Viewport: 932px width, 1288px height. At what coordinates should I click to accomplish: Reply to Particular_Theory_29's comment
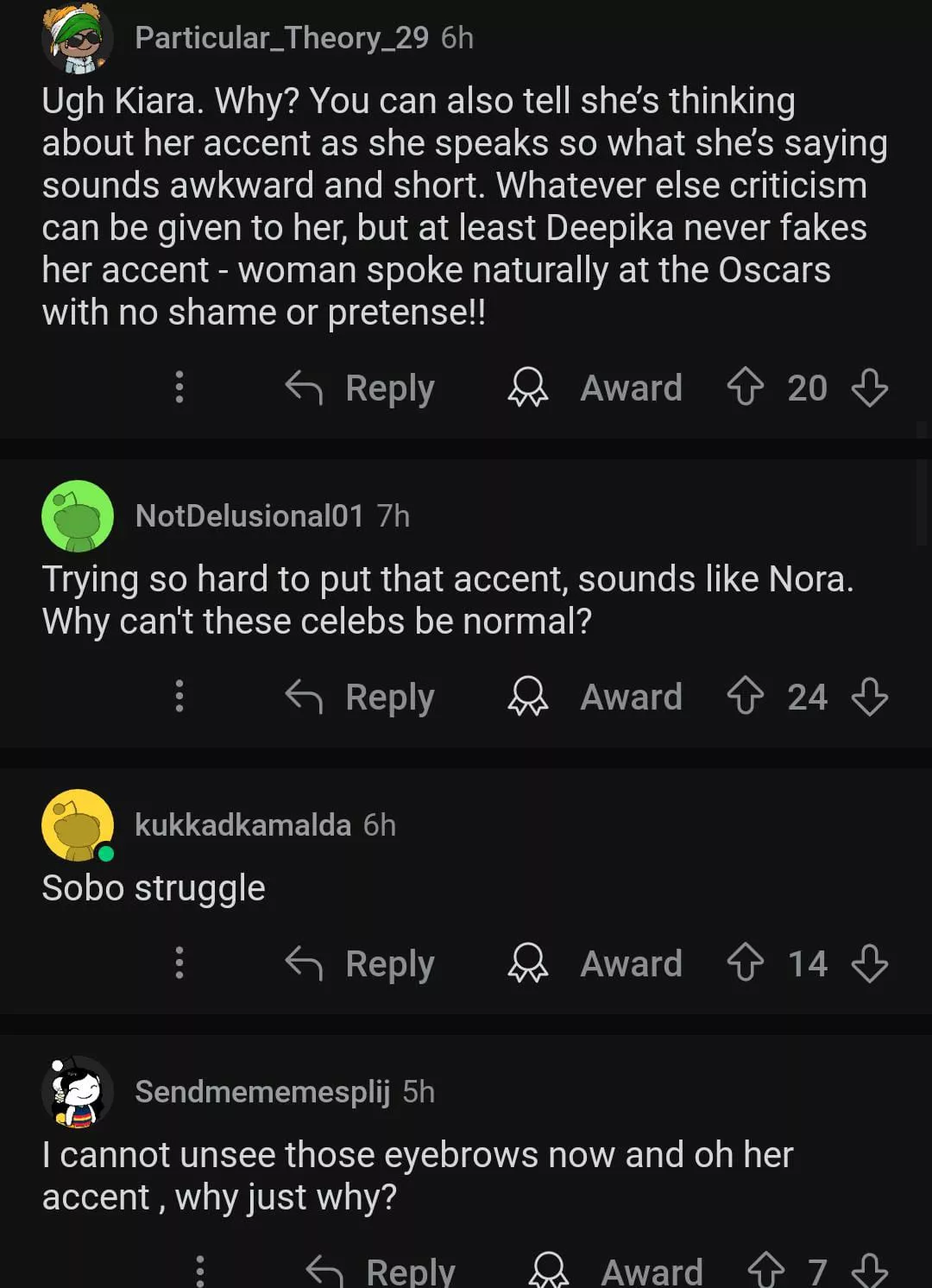(x=360, y=388)
